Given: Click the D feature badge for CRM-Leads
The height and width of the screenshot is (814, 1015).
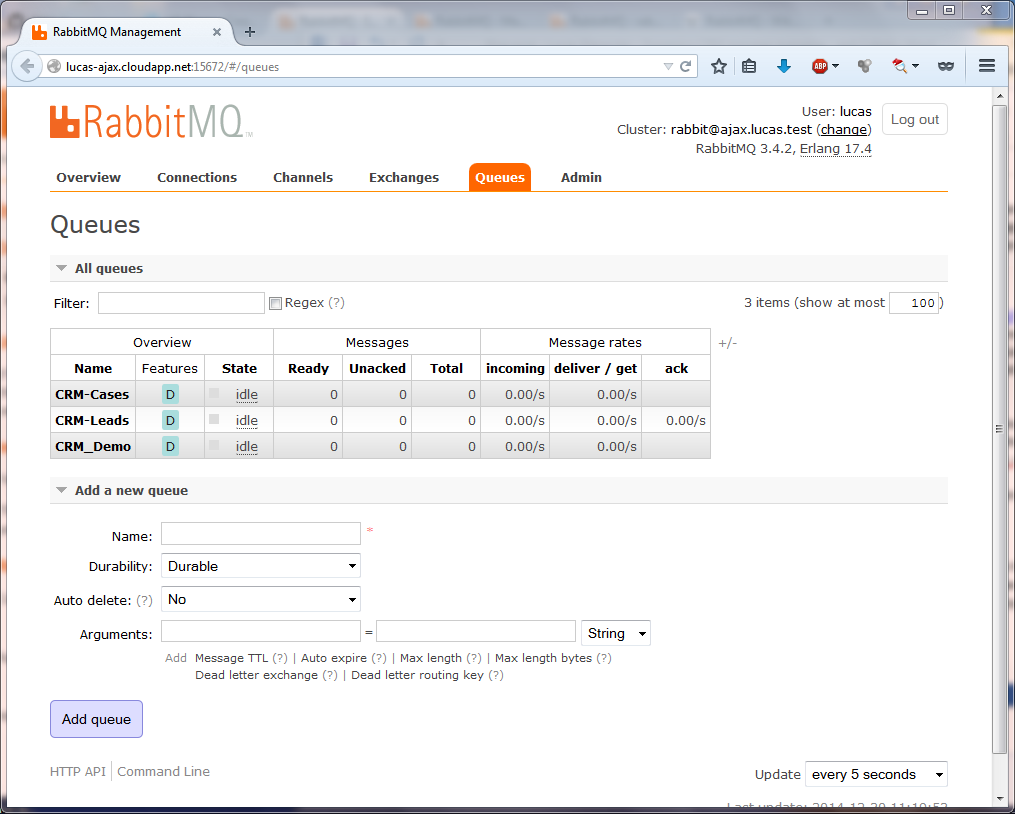Looking at the screenshot, I should [x=170, y=420].
